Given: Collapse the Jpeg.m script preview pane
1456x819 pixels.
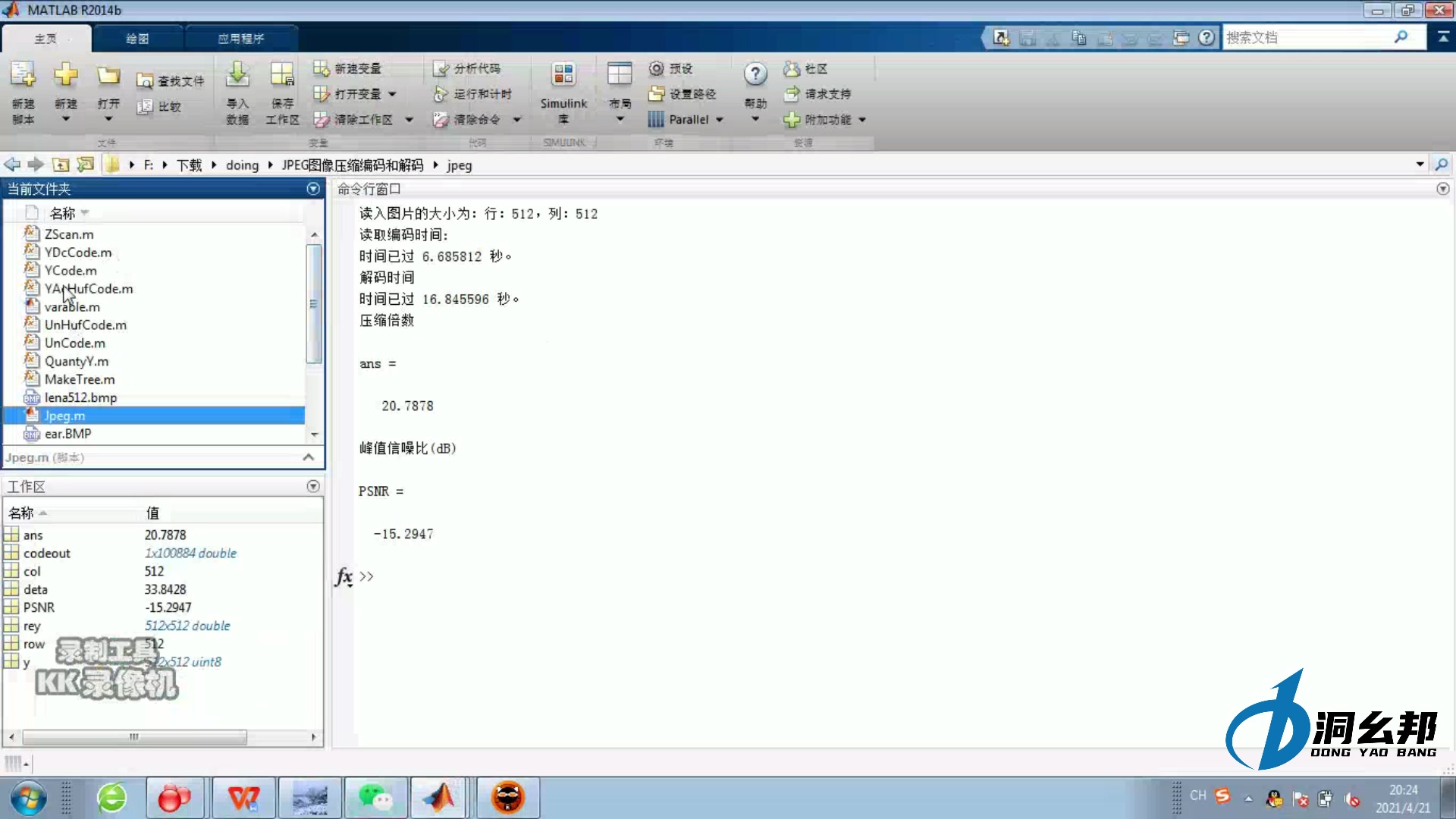Looking at the screenshot, I should (x=308, y=457).
